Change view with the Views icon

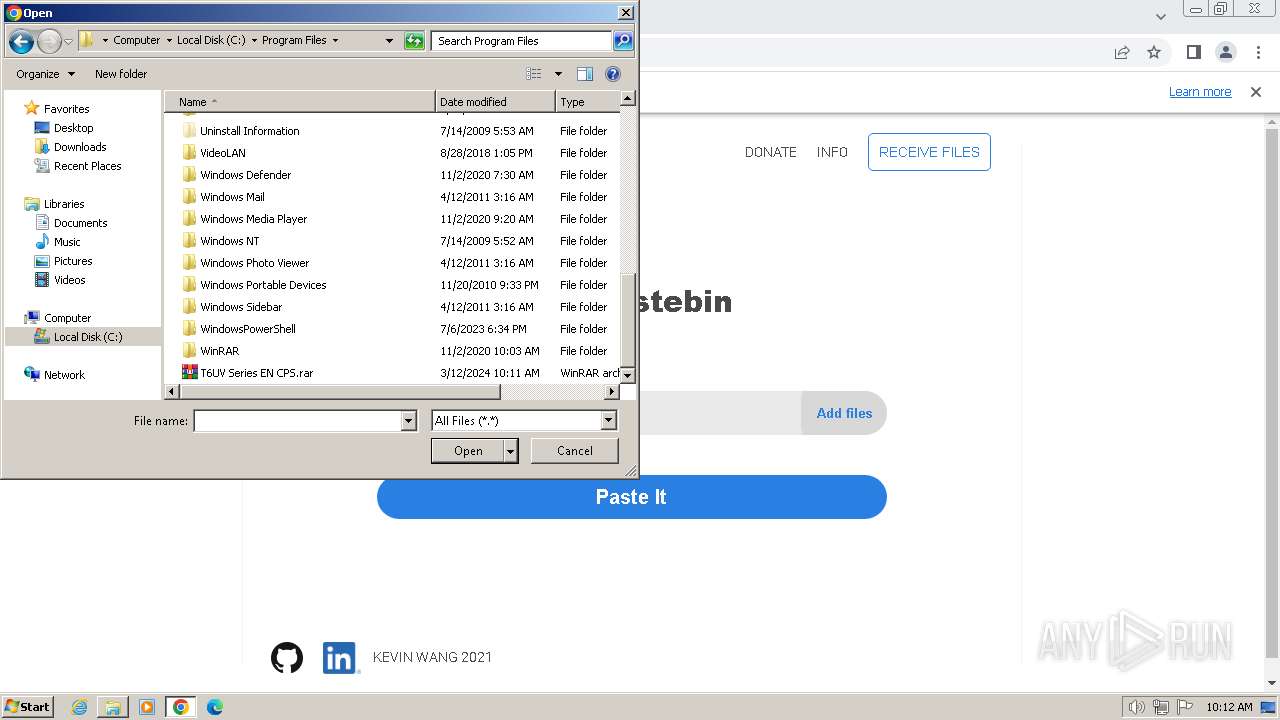click(534, 74)
